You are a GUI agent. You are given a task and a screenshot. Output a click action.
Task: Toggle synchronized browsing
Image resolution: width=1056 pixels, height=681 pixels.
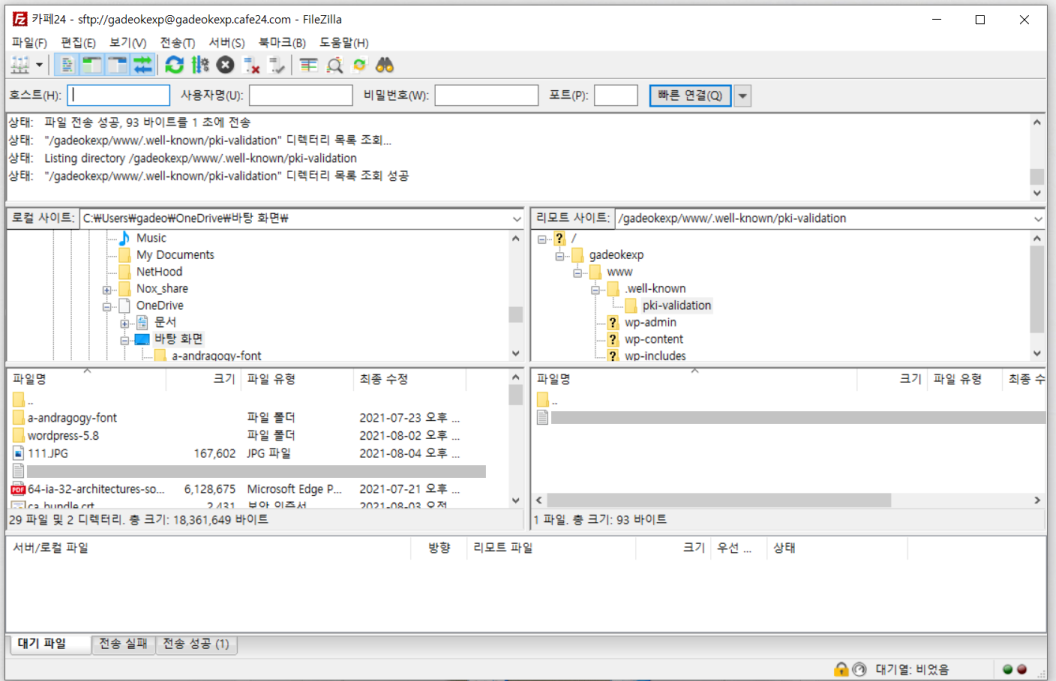(360, 65)
